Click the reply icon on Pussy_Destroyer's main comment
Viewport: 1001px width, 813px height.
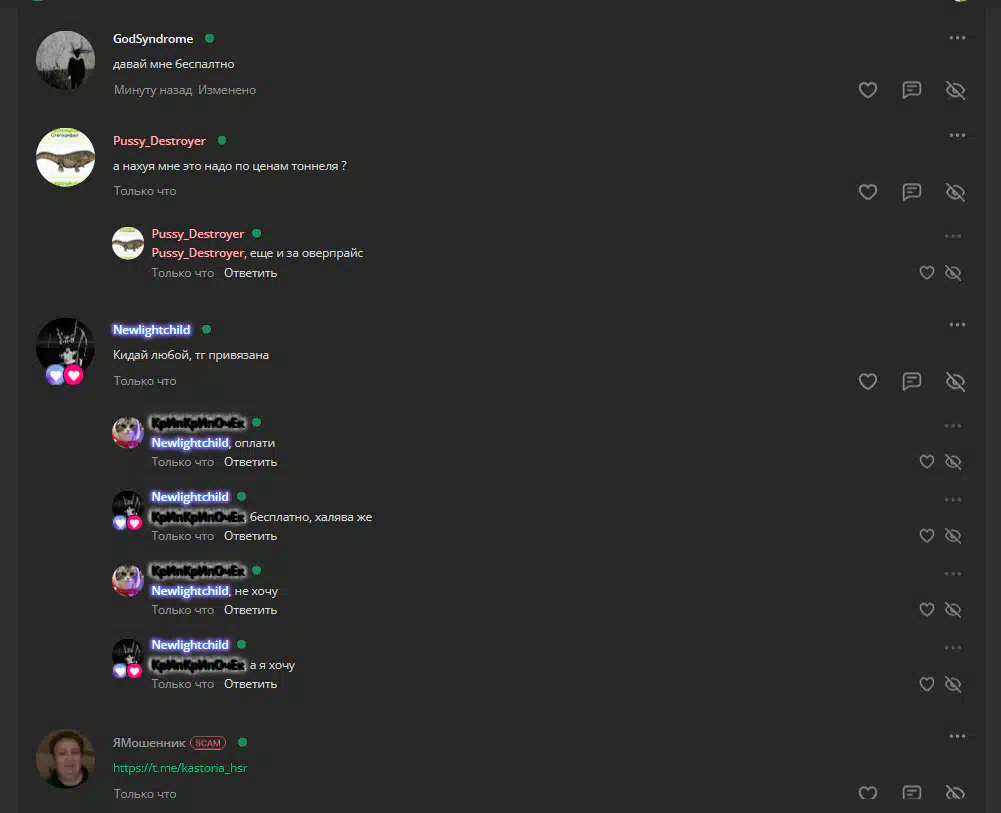tap(912, 192)
